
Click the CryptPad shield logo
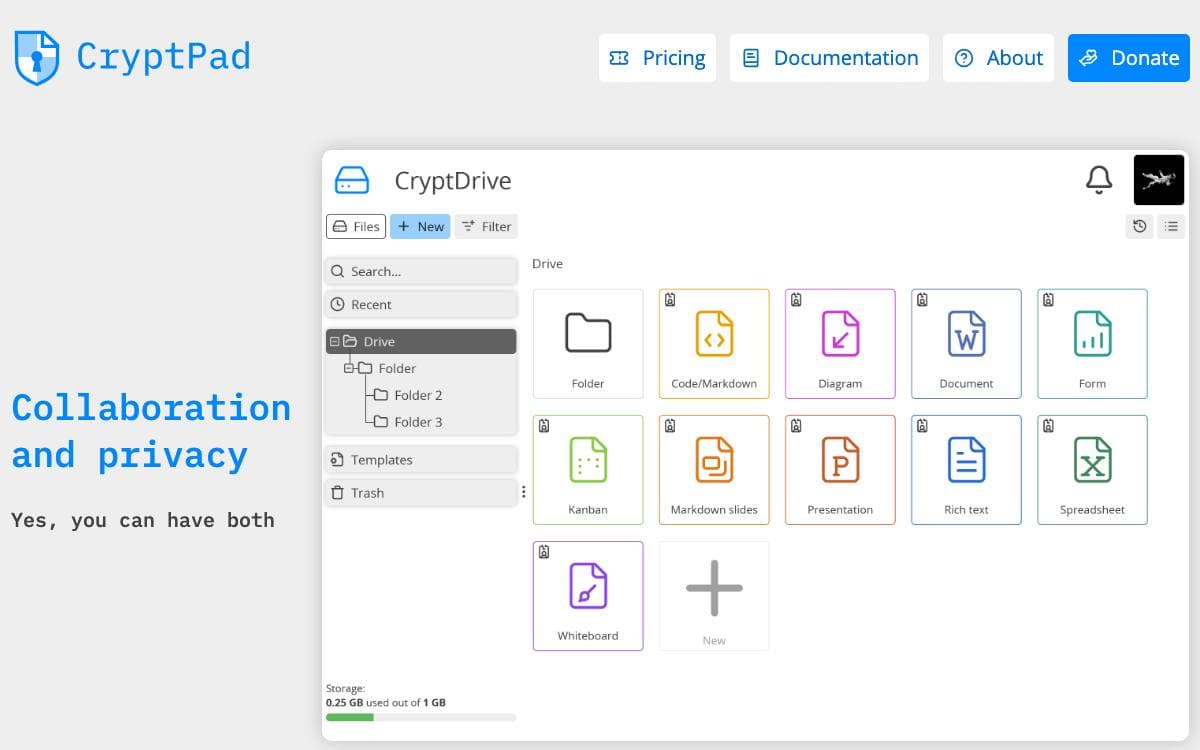pyautogui.click(x=37, y=57)
